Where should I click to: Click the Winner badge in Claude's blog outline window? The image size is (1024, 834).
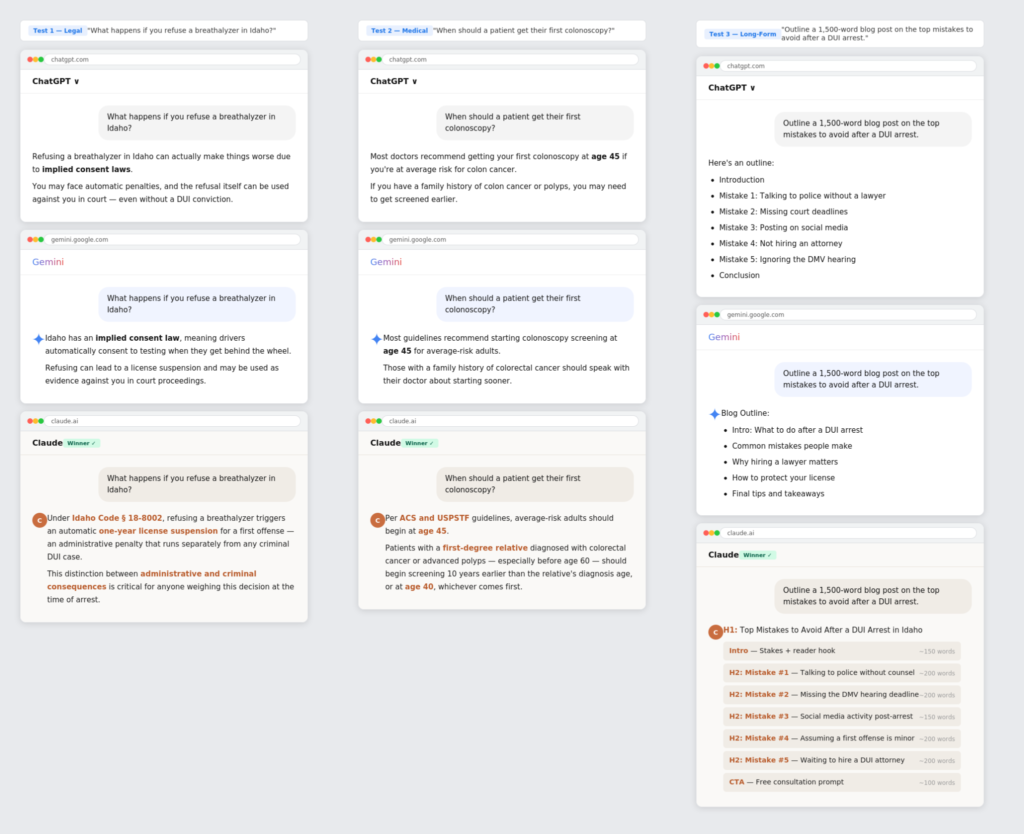[x=758, y=555]
